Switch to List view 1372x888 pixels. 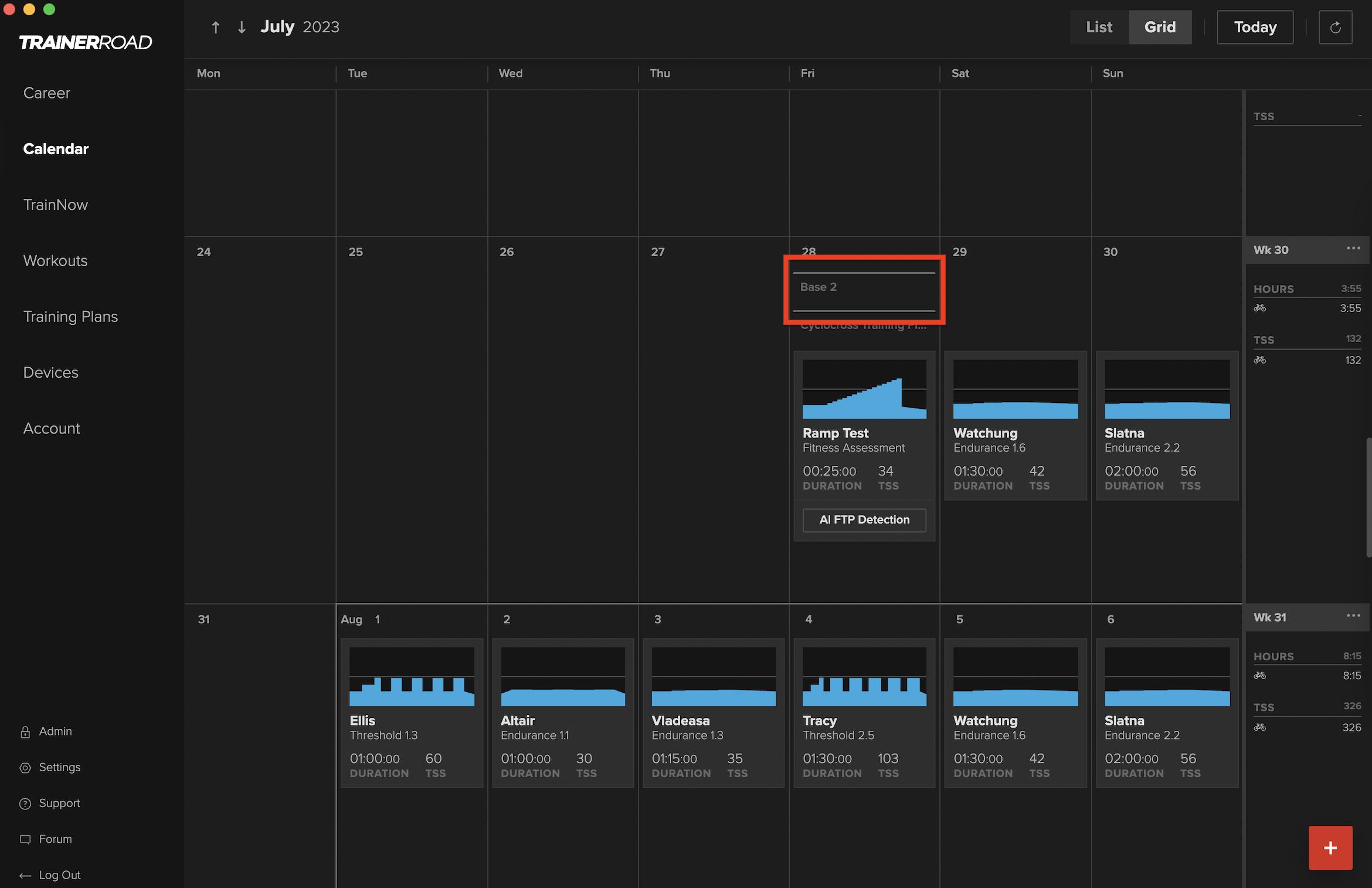click(1099, 27)
